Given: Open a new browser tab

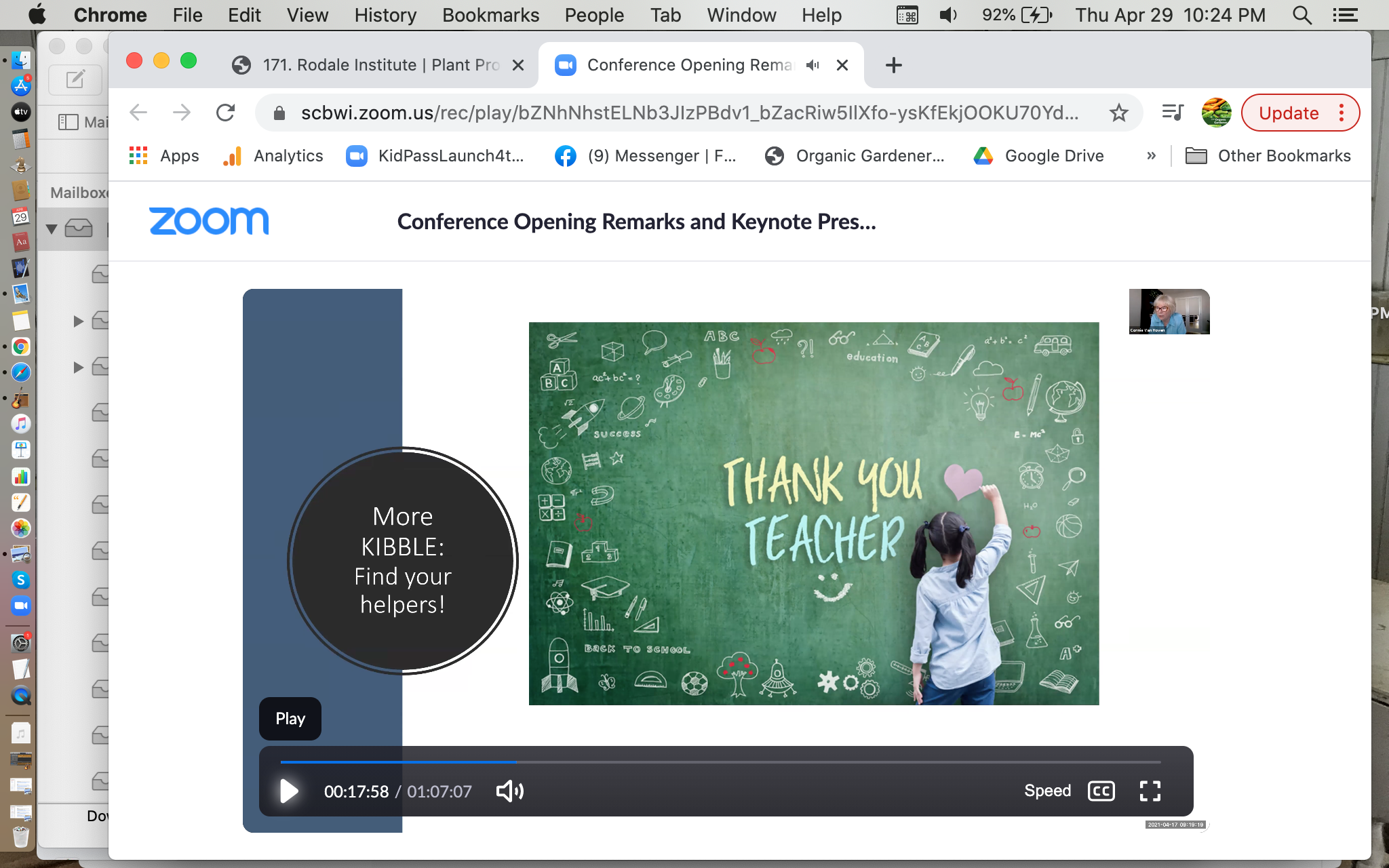Looking at the screenshot, I should click(893, 65).
